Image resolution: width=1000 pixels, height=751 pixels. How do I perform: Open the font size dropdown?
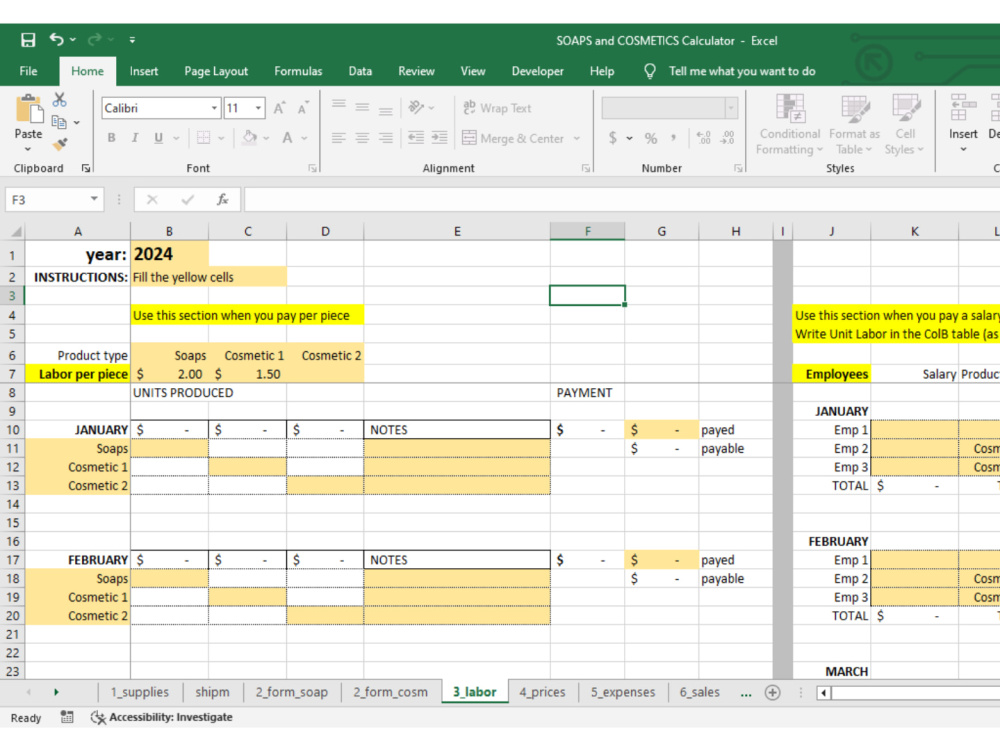258,108
